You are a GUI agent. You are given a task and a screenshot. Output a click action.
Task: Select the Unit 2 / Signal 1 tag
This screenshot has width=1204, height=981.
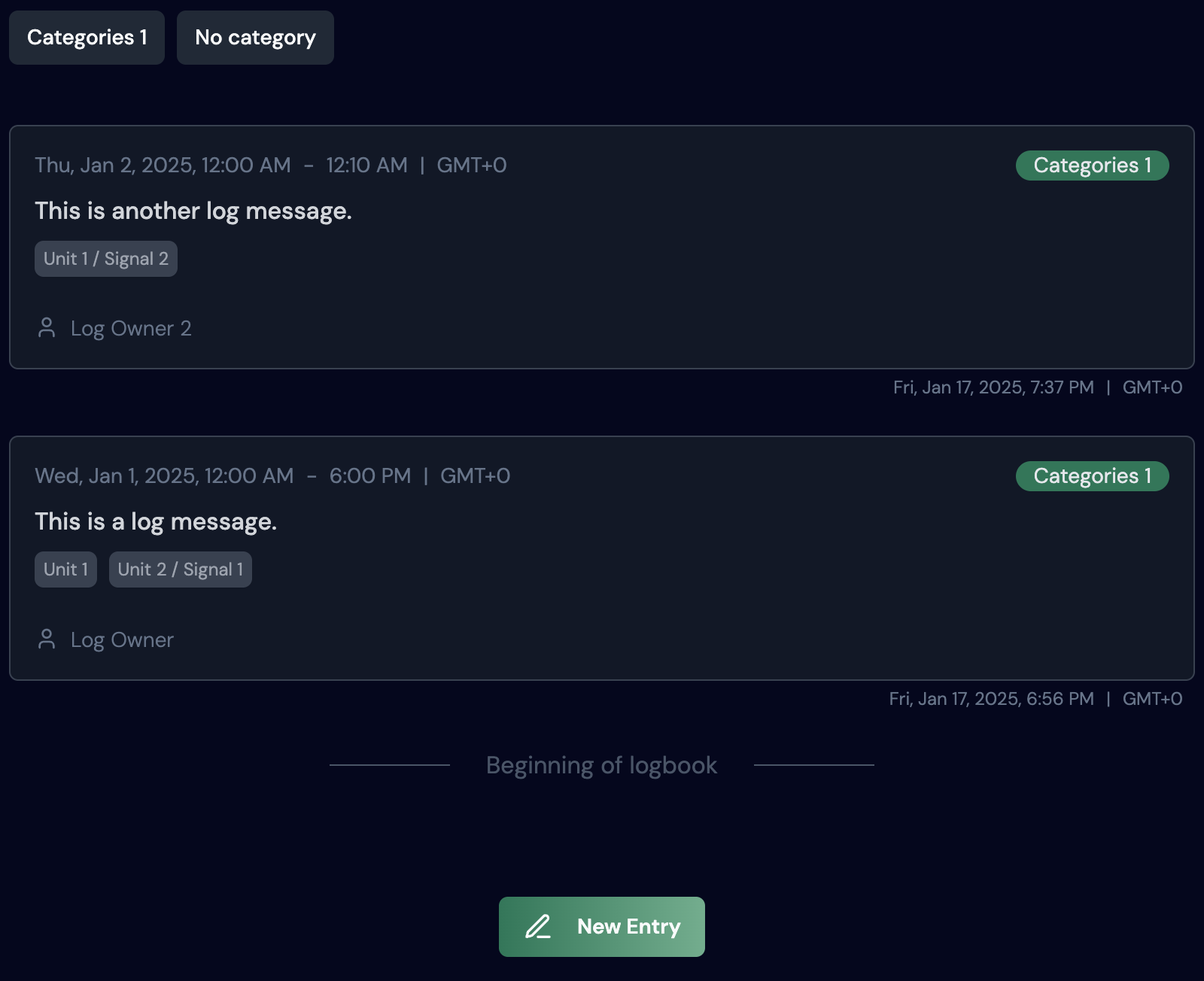pyautogui.click(x=181, y=569)
